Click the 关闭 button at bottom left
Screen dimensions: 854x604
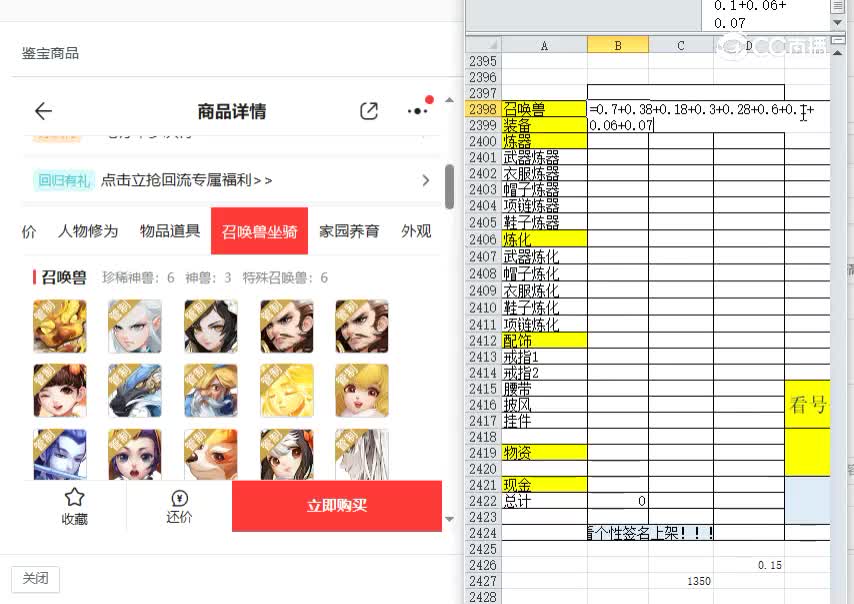click(x=36, y=579)
